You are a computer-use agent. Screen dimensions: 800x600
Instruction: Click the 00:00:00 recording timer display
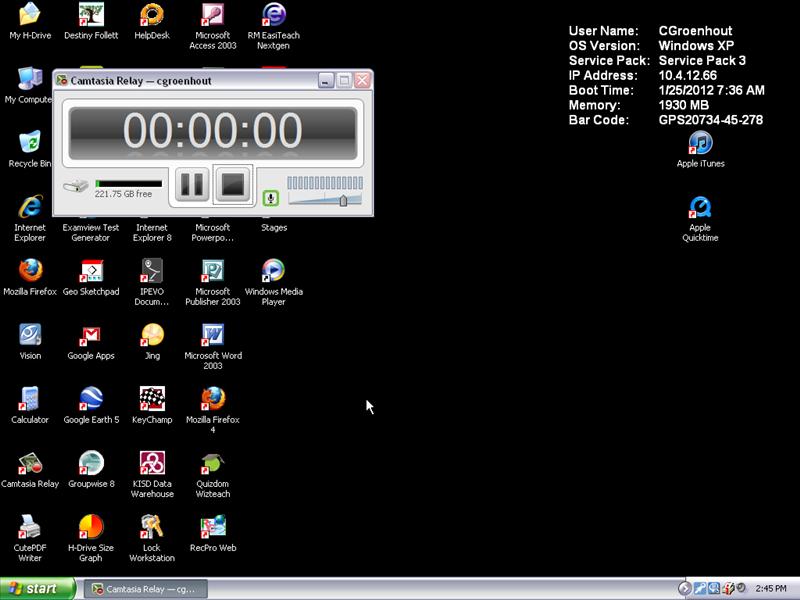click(x=213, y=132)
